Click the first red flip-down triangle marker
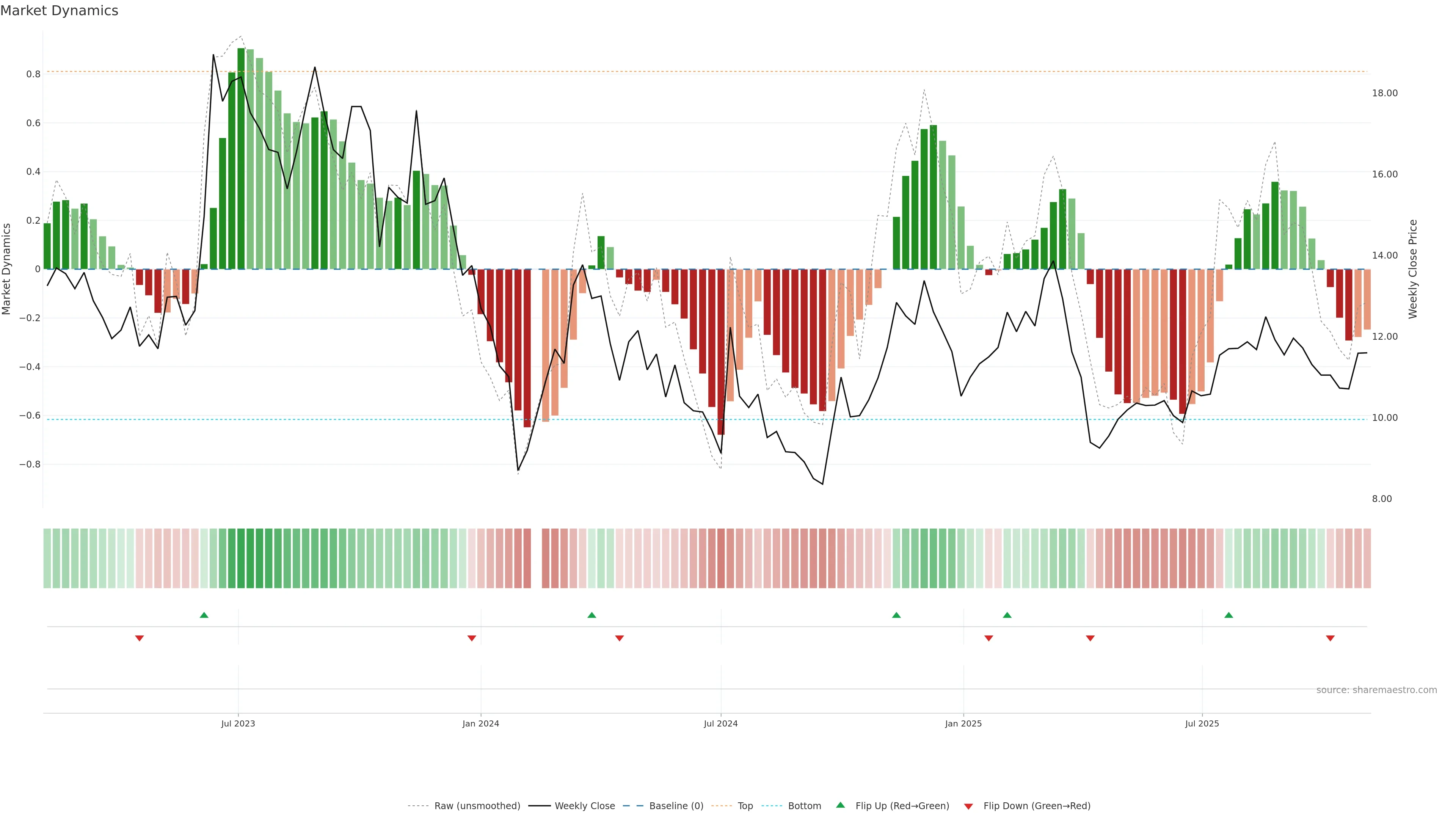1456x819 pixels. click(140, 638)
